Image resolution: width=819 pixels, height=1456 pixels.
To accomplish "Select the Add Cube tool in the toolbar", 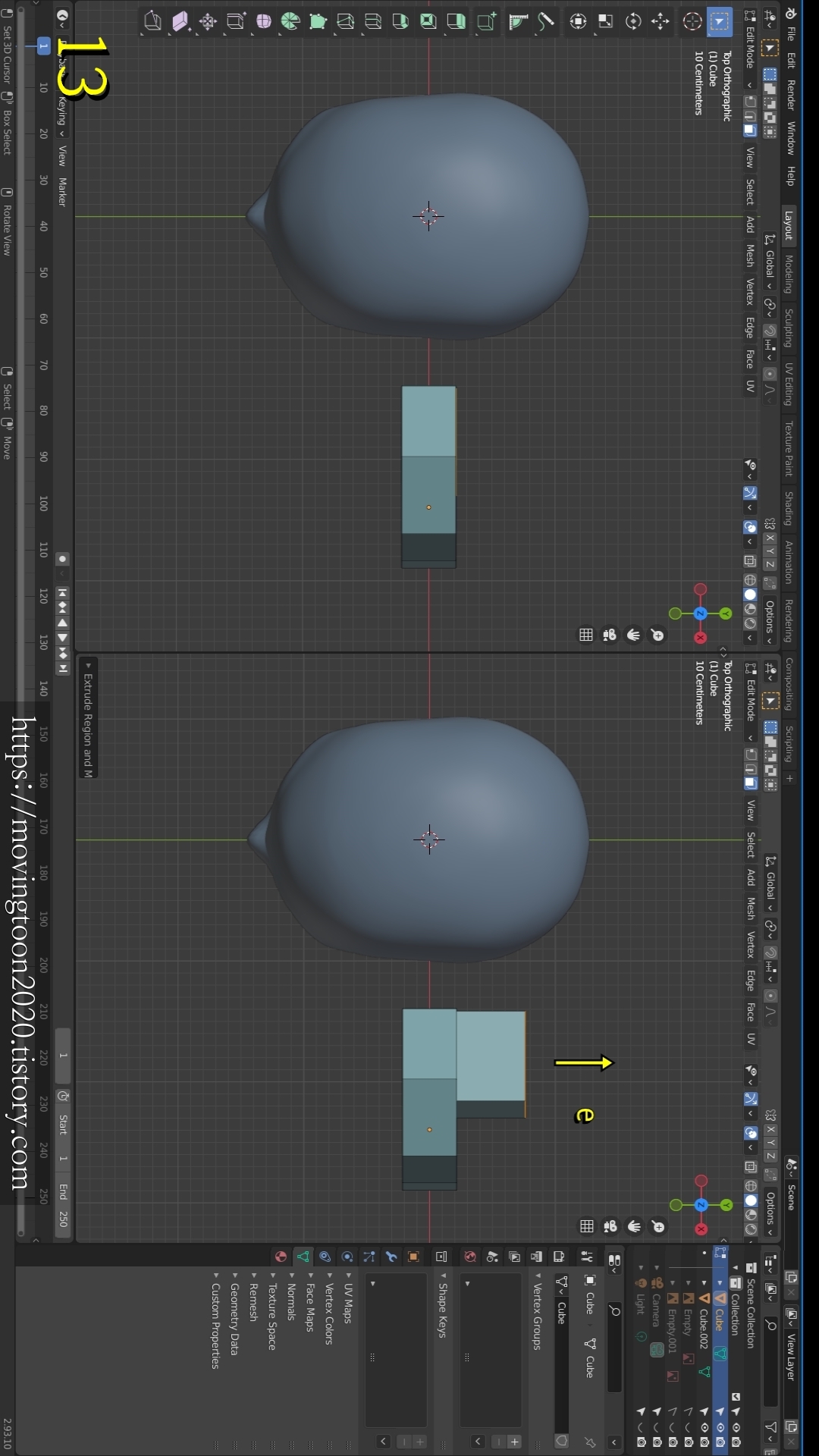I will pyautogui.click(x=486, y=22).
